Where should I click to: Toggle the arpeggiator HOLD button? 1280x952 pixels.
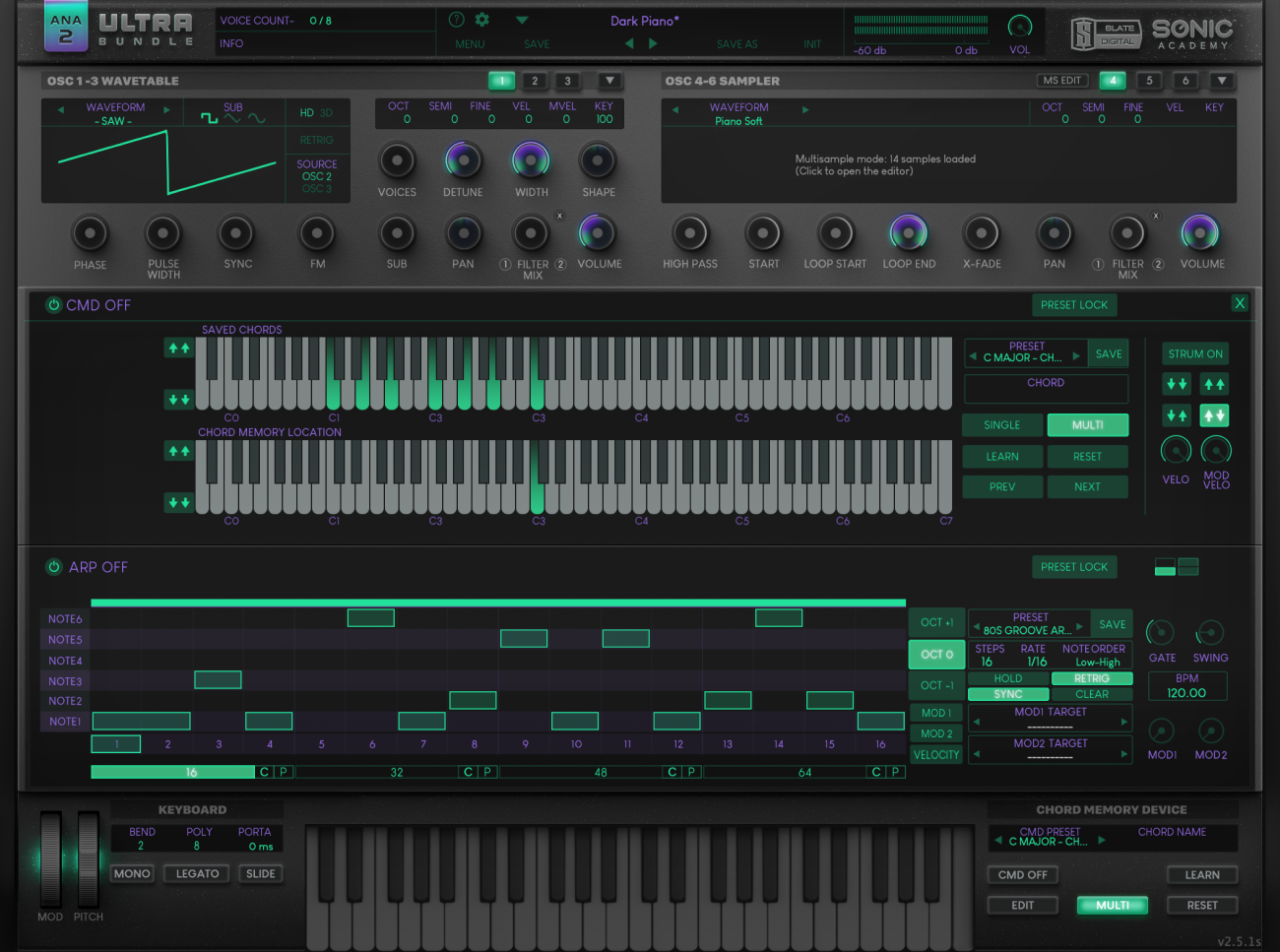tap(1008, 678)
